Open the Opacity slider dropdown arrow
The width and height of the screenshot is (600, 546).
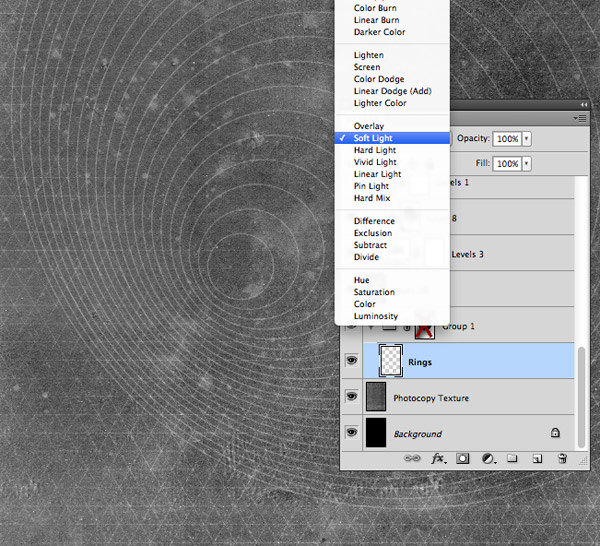[x=527, y=138]
